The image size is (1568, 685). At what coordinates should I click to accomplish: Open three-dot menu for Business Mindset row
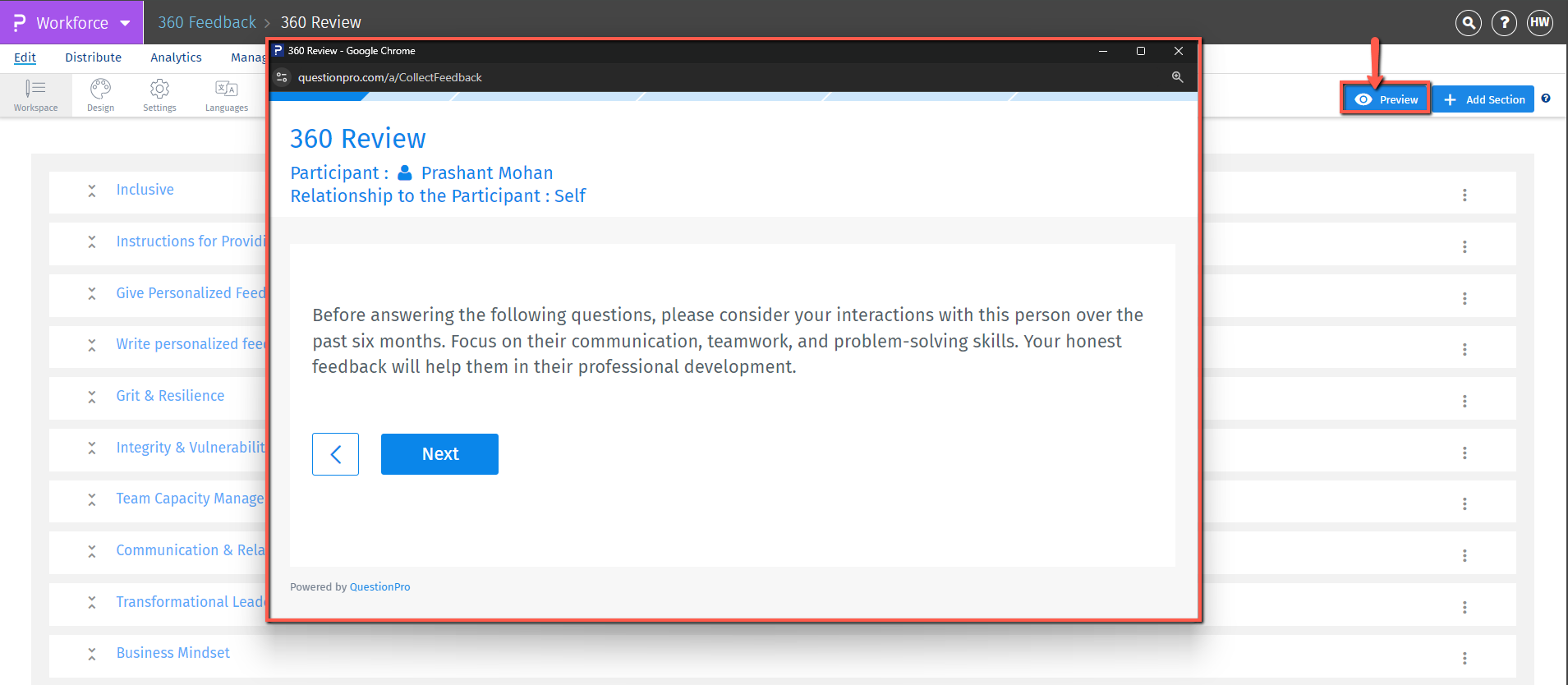1464,659
